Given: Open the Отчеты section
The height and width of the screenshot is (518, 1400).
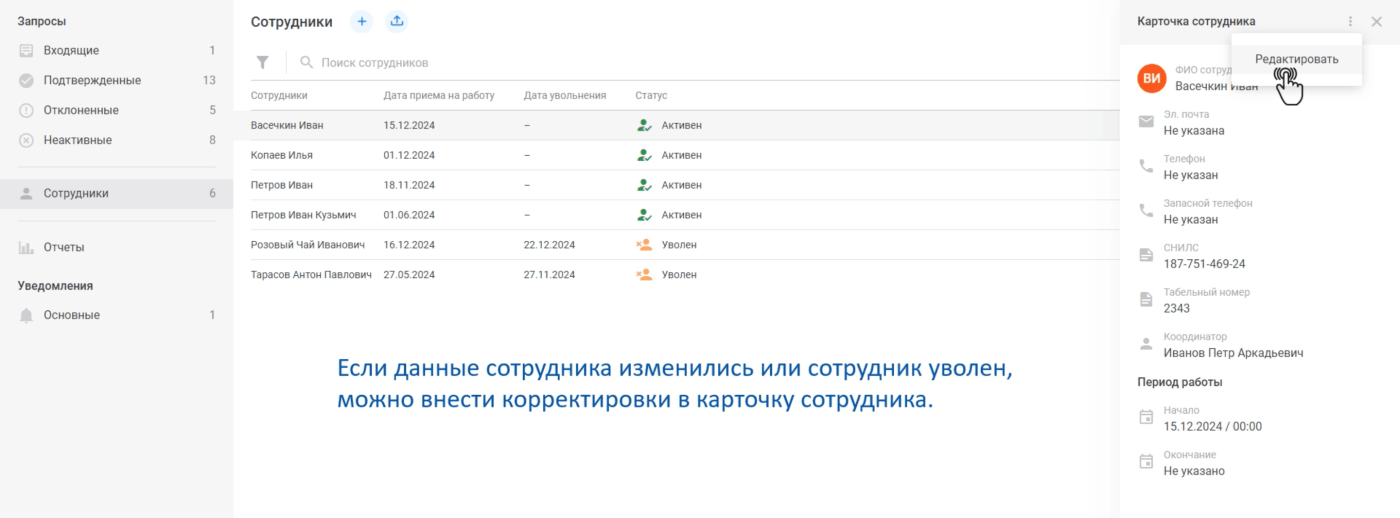Looking at the screenshot, I should point(64,247).
